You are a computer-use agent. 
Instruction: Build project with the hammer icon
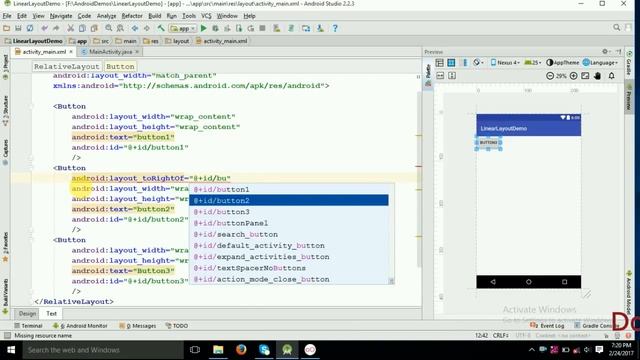[161, 28]
